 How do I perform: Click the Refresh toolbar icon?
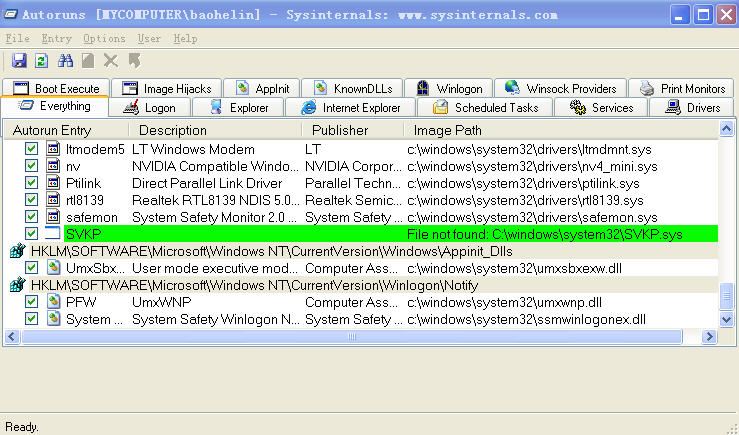(x=41, y=60)
